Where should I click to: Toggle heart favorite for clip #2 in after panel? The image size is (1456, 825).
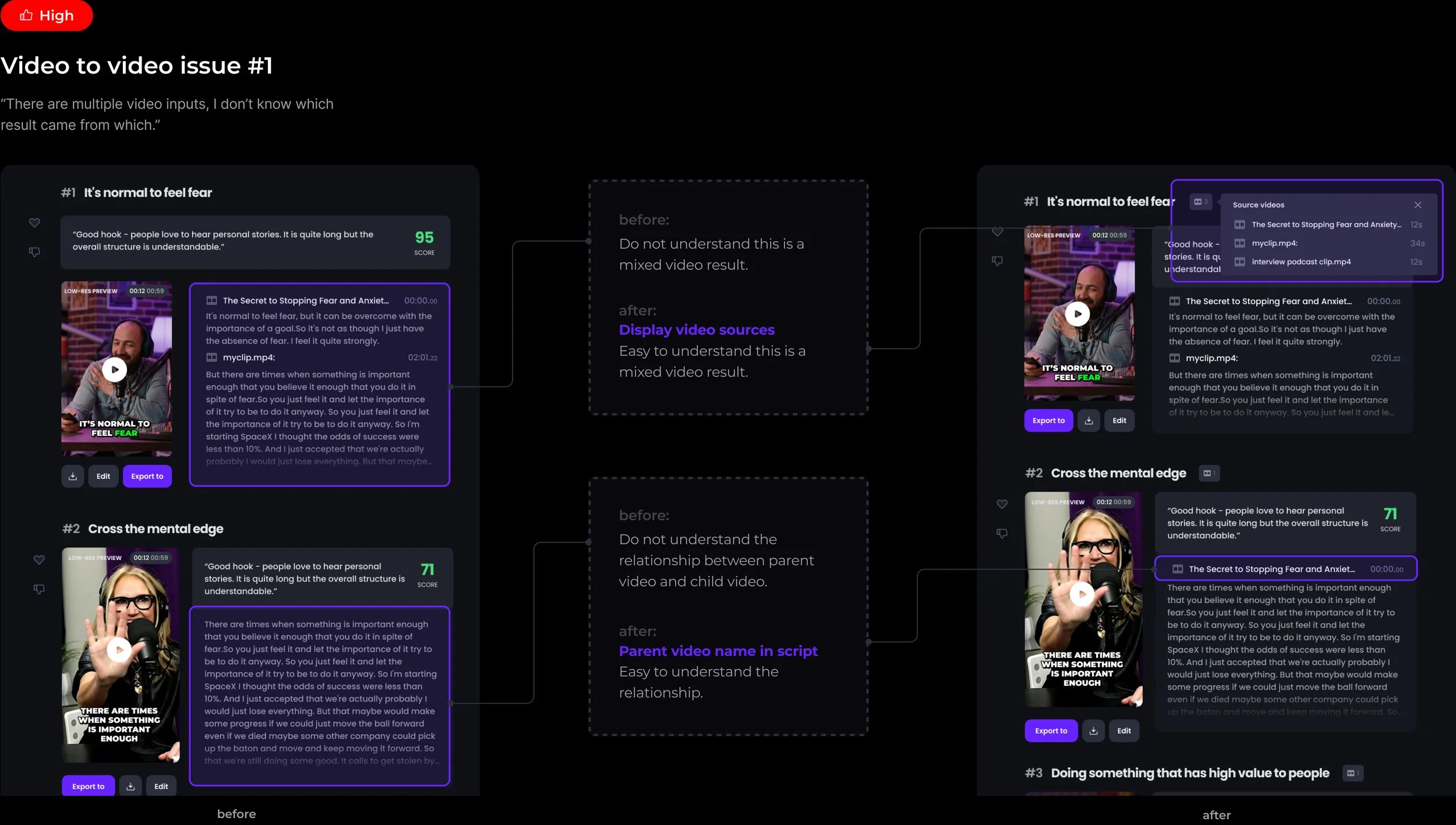(1002, 504)
